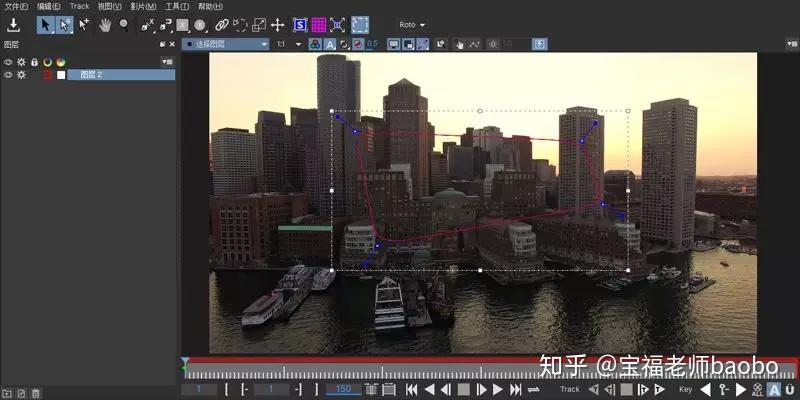
Task: Toggle the overlapping-squares mattes view icon
Action: click(408, 44)
